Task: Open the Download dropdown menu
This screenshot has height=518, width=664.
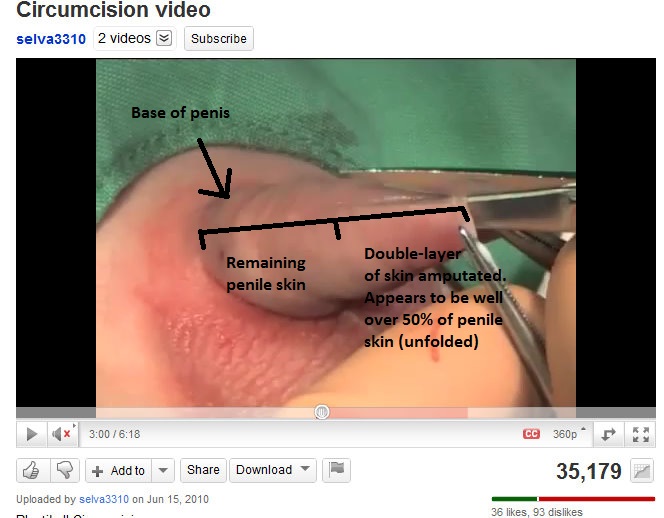Action: (x=273, y=470)
